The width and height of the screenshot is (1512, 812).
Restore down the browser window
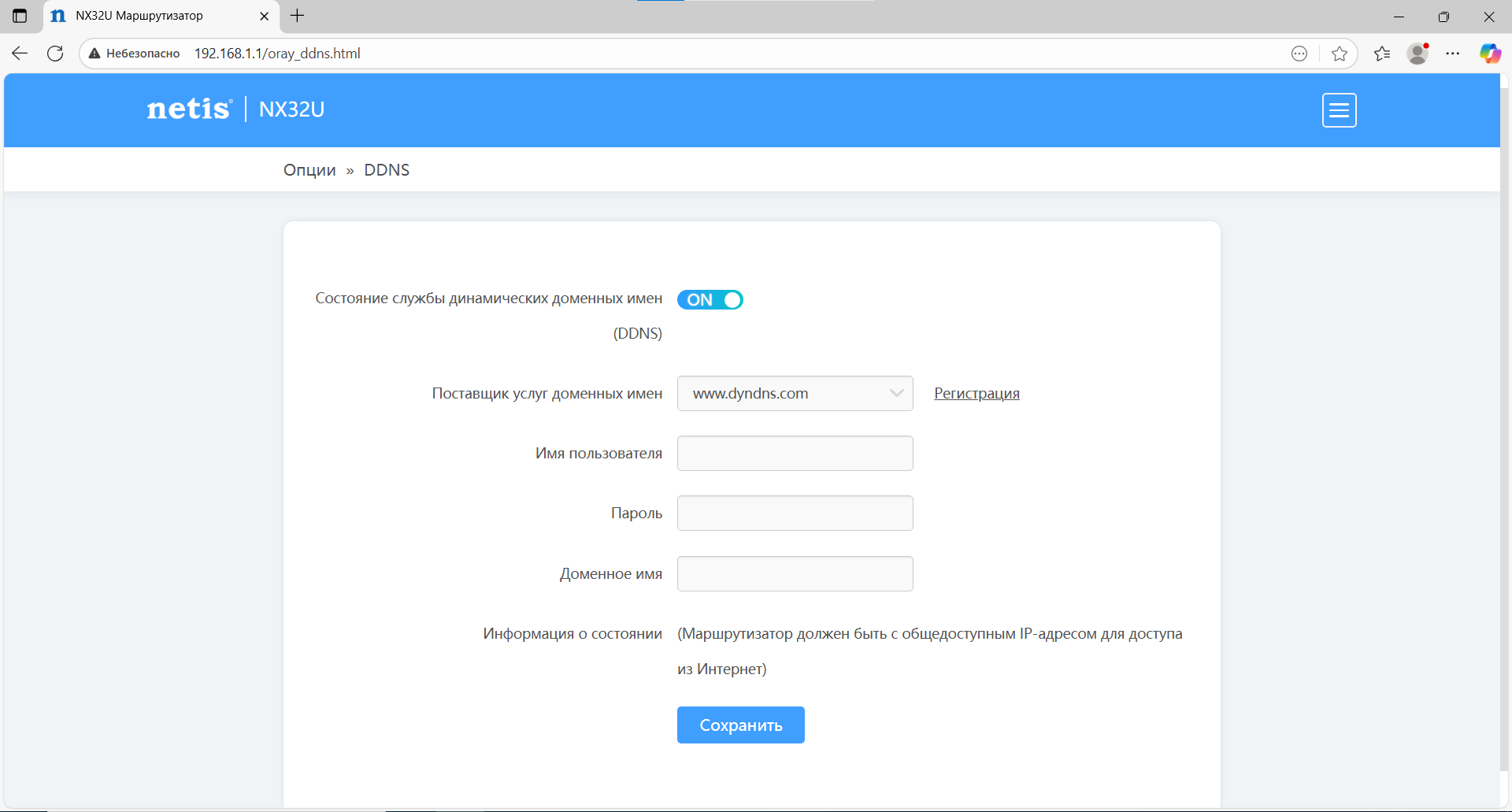pos(1443,16)
